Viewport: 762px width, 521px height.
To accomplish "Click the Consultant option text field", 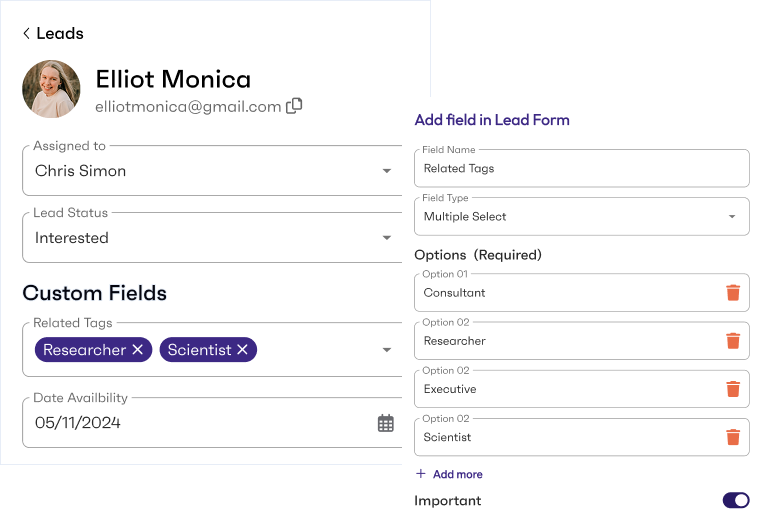I will pyautogui.click(x=565, y=293).
